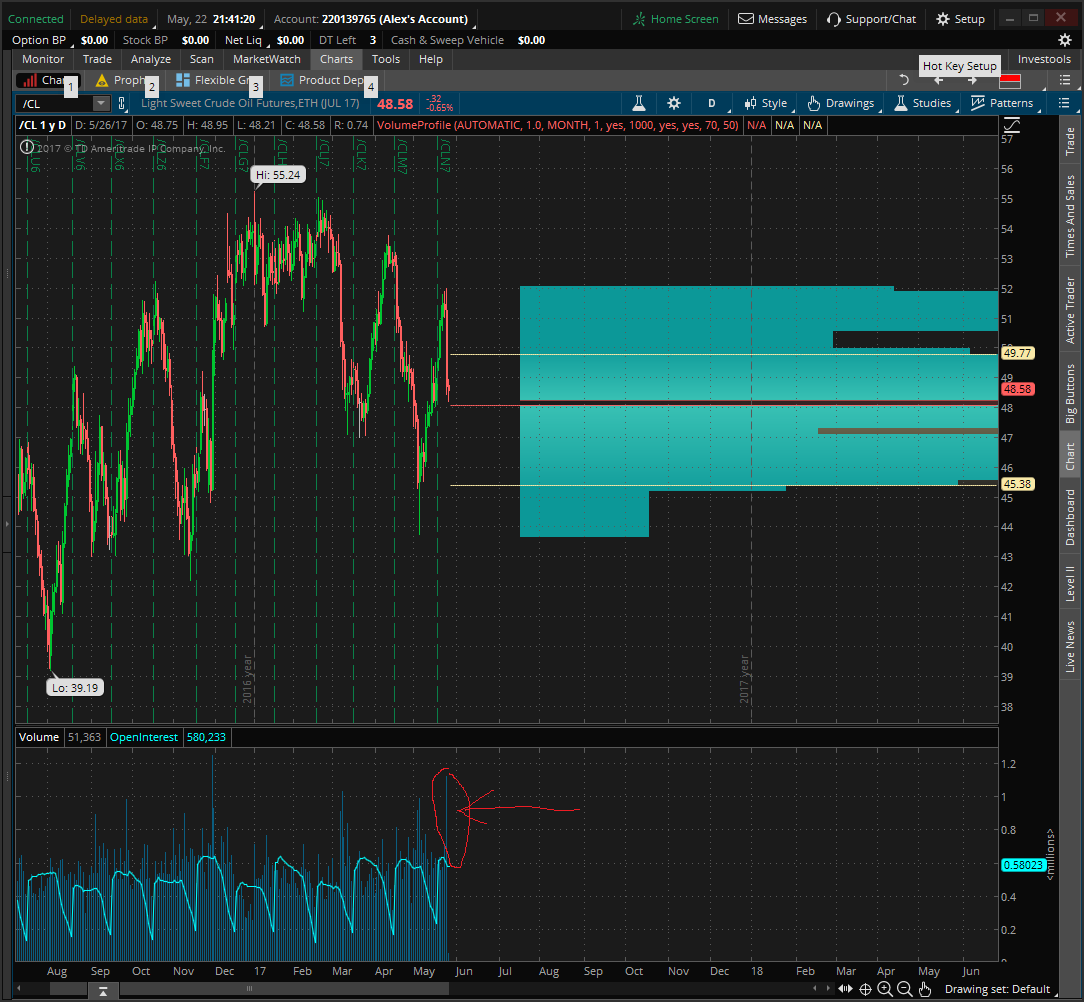
Task: Expand Times And Sales side panel
Action: pyautogui.click(x=1069, y=216)
